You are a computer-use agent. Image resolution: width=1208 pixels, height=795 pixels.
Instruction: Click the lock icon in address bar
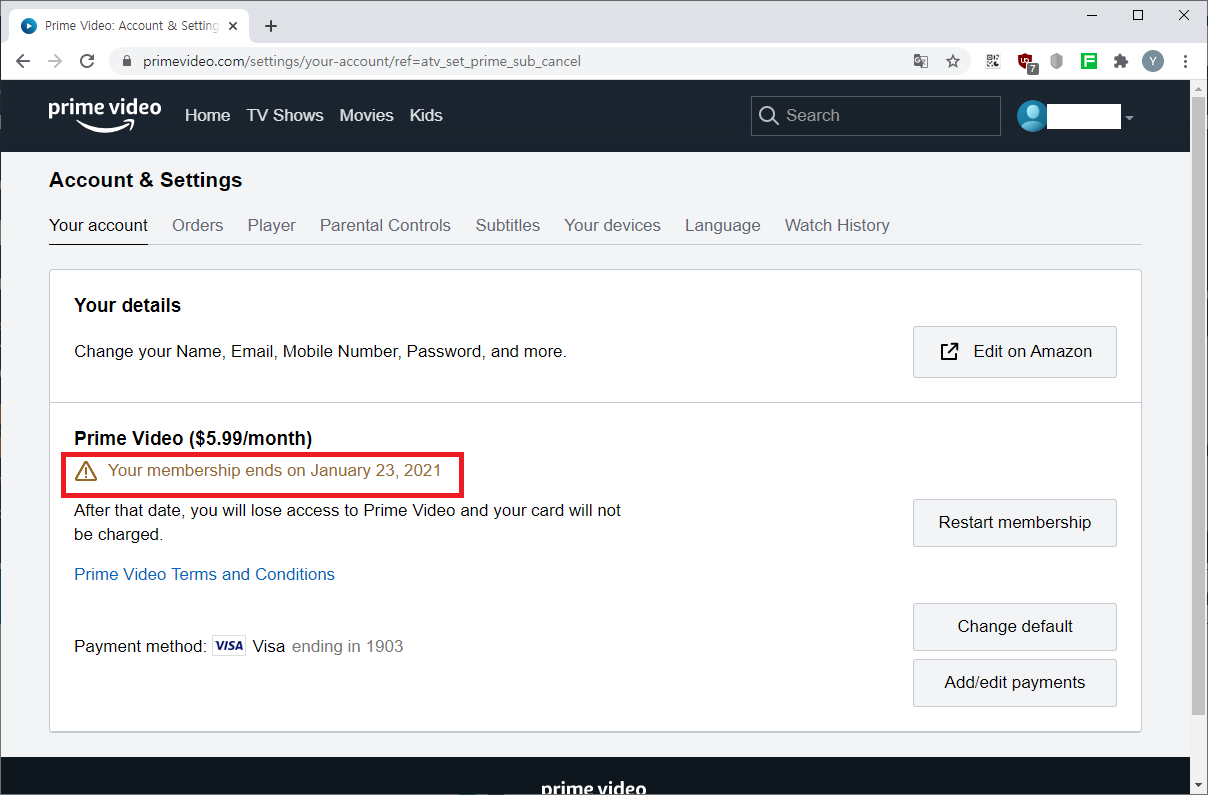coord(127,61)
